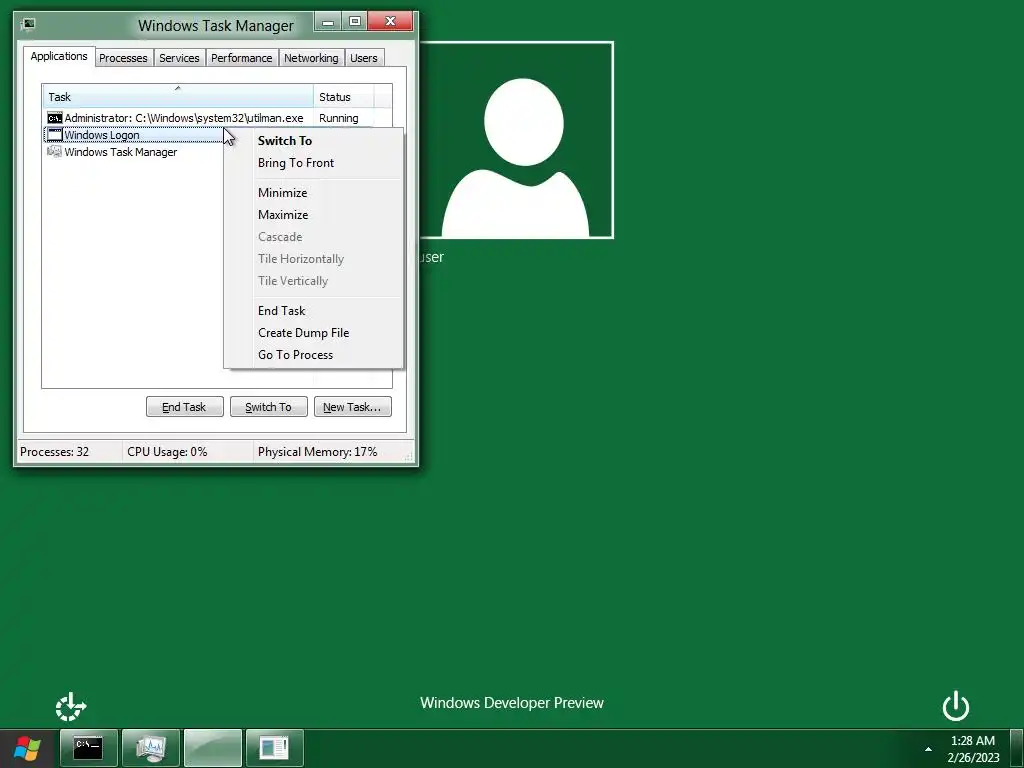Click the New Task... button
The height and width of the screenshot is (768, 1024).
[x=353, y=407]
